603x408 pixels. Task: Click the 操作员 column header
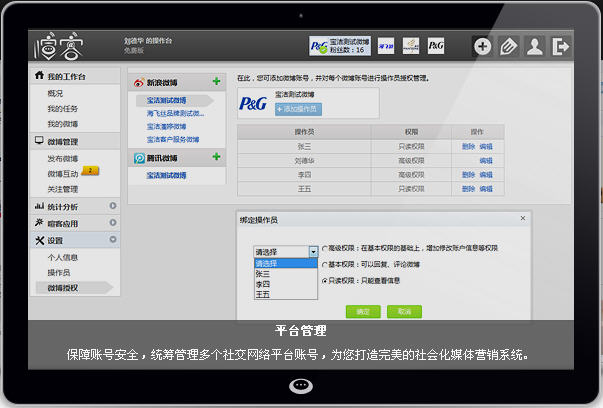(304, 132)
